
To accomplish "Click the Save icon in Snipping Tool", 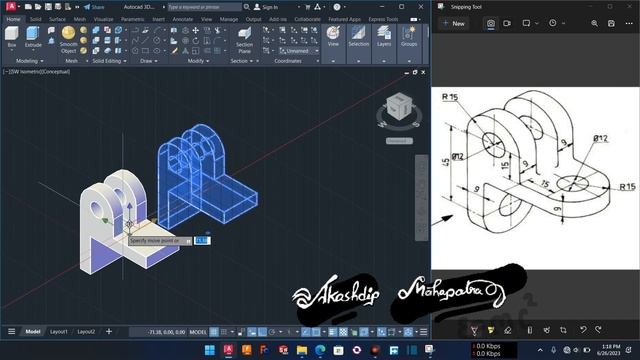I will click(611, 23).
